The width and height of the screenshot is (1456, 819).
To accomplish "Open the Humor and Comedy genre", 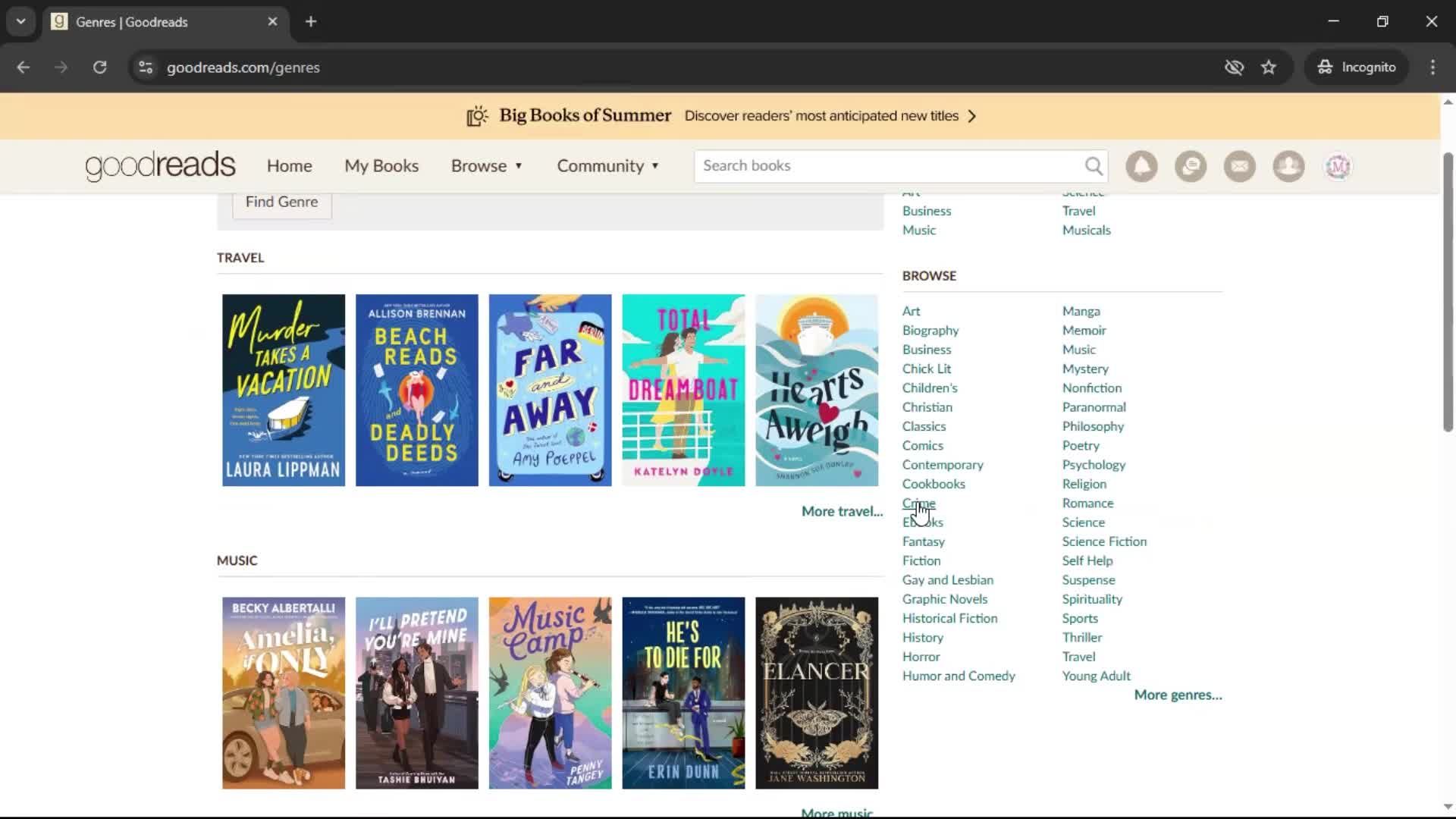I will coord(959,676).
